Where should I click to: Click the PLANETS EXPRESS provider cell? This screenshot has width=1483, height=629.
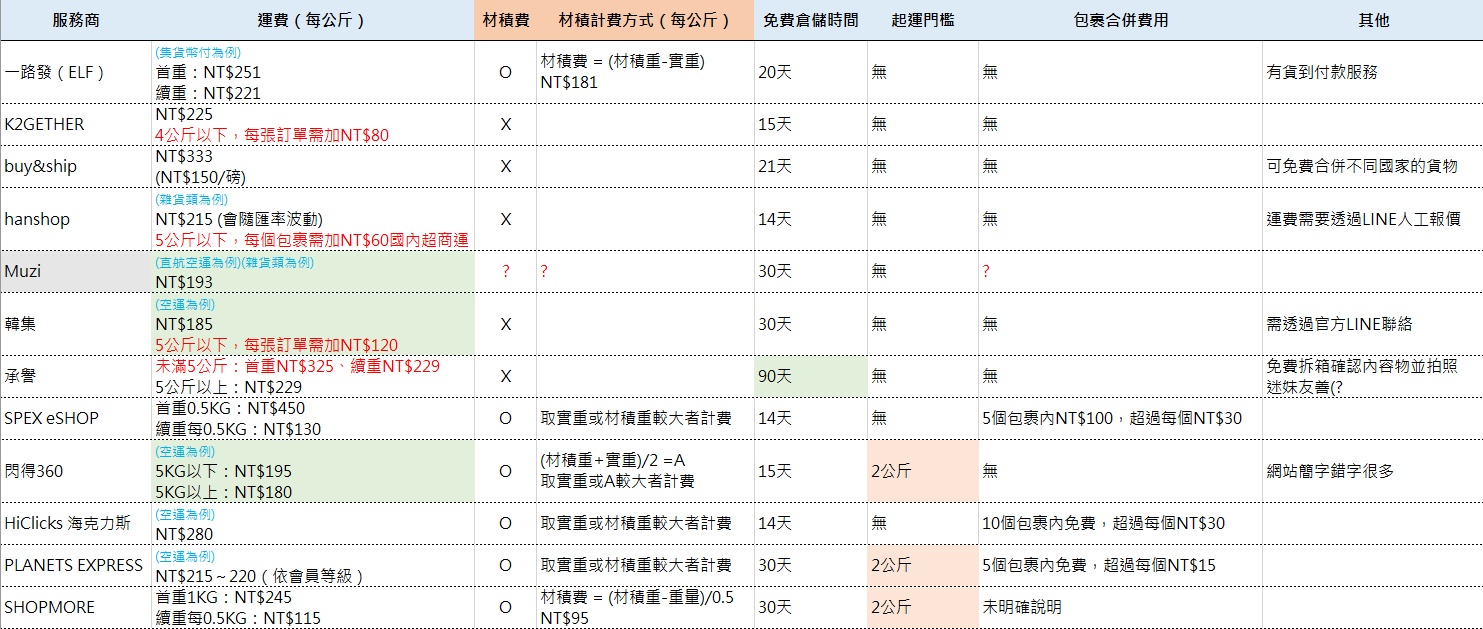pyautogui.click(x=75, y=565)
